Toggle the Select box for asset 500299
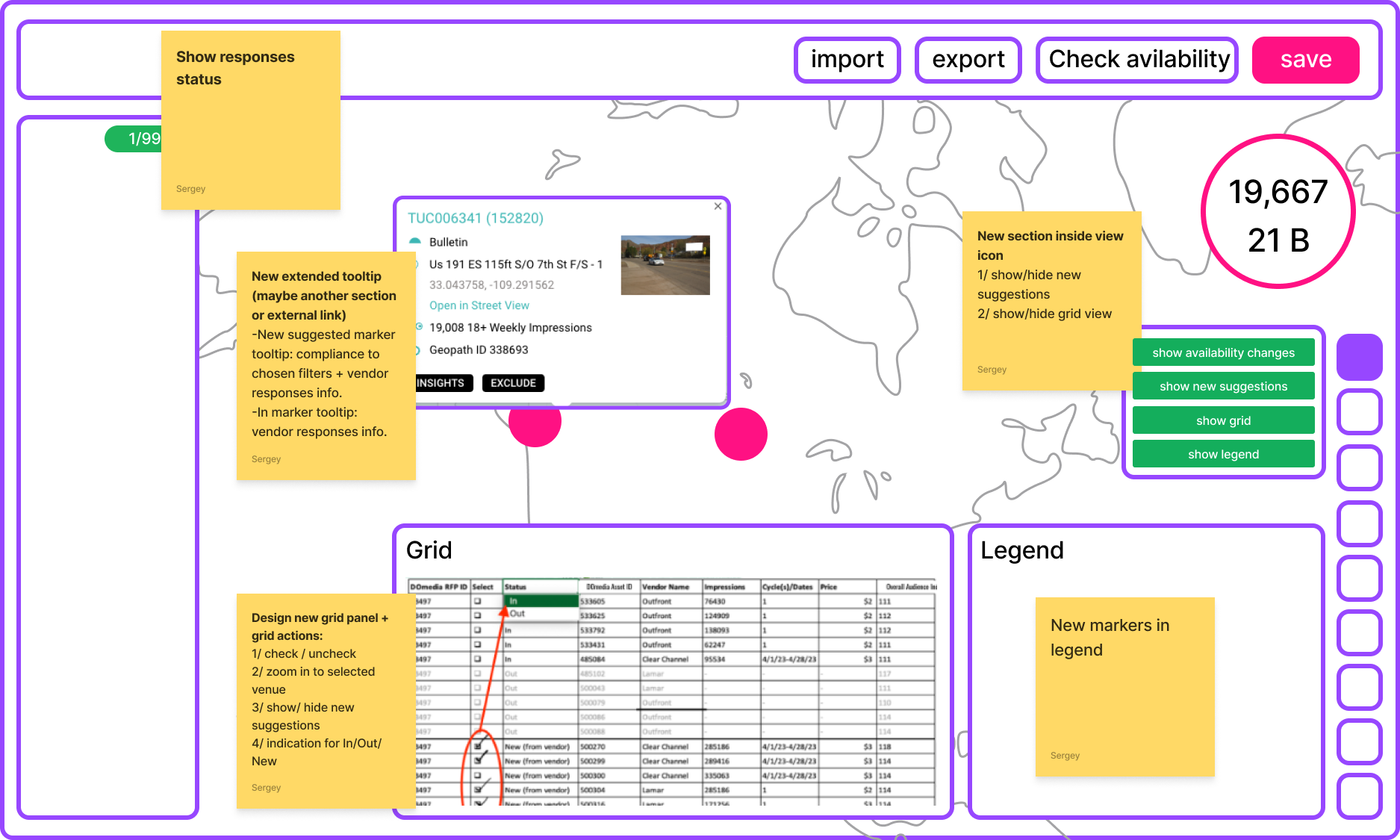The width and height of the screenshot is (1400, 840). pos(478,761)
